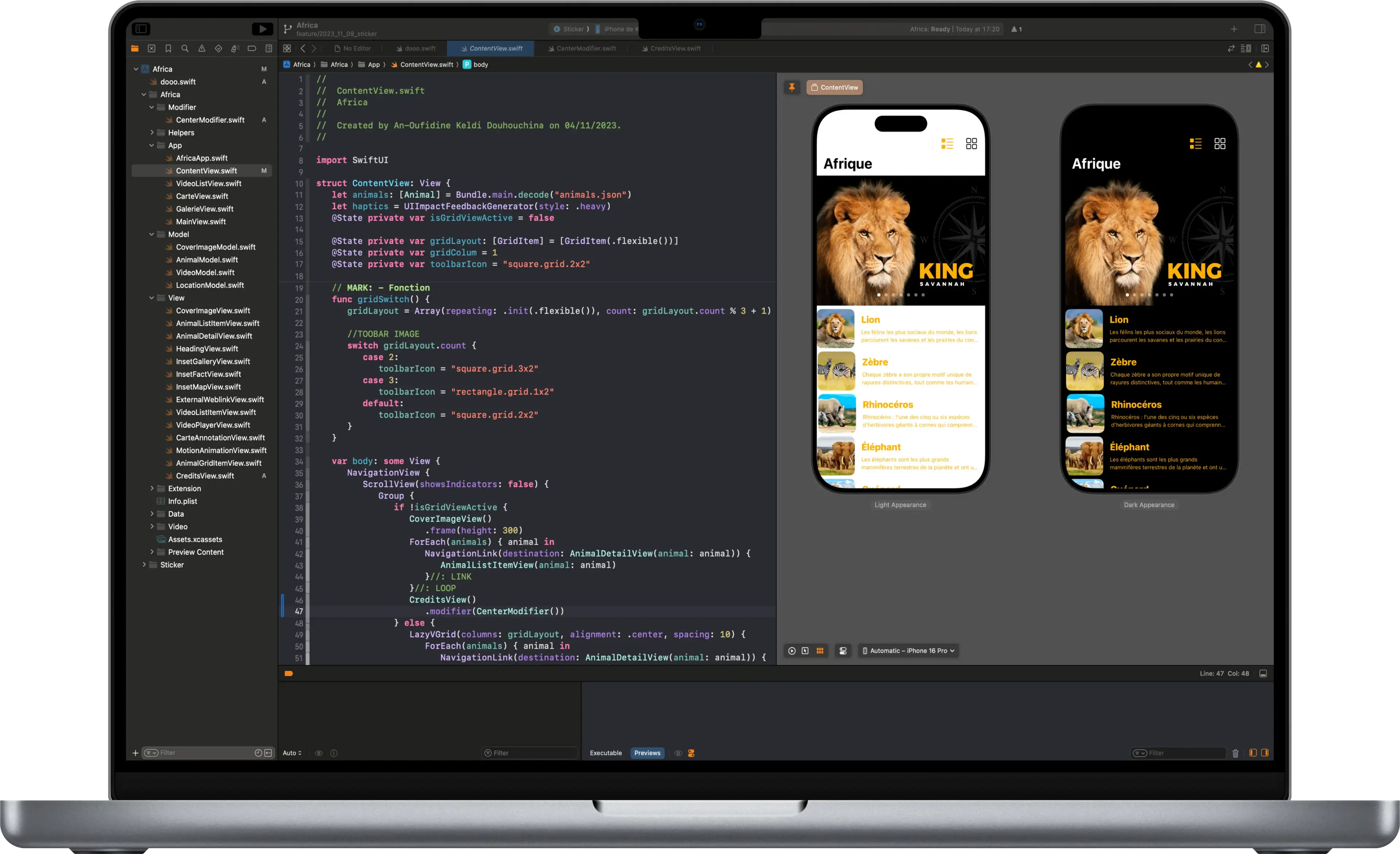Viewport: 1400px width, 854px height.
Task: Collapse the View group
Action: point(152,298)
